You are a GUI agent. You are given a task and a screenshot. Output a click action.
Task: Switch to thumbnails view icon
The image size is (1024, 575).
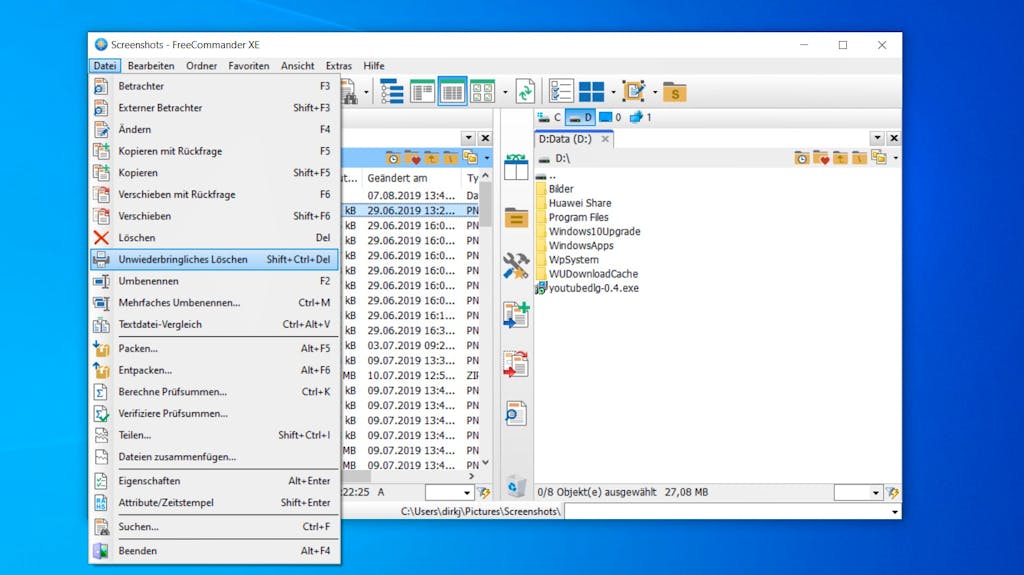[483, 92]
